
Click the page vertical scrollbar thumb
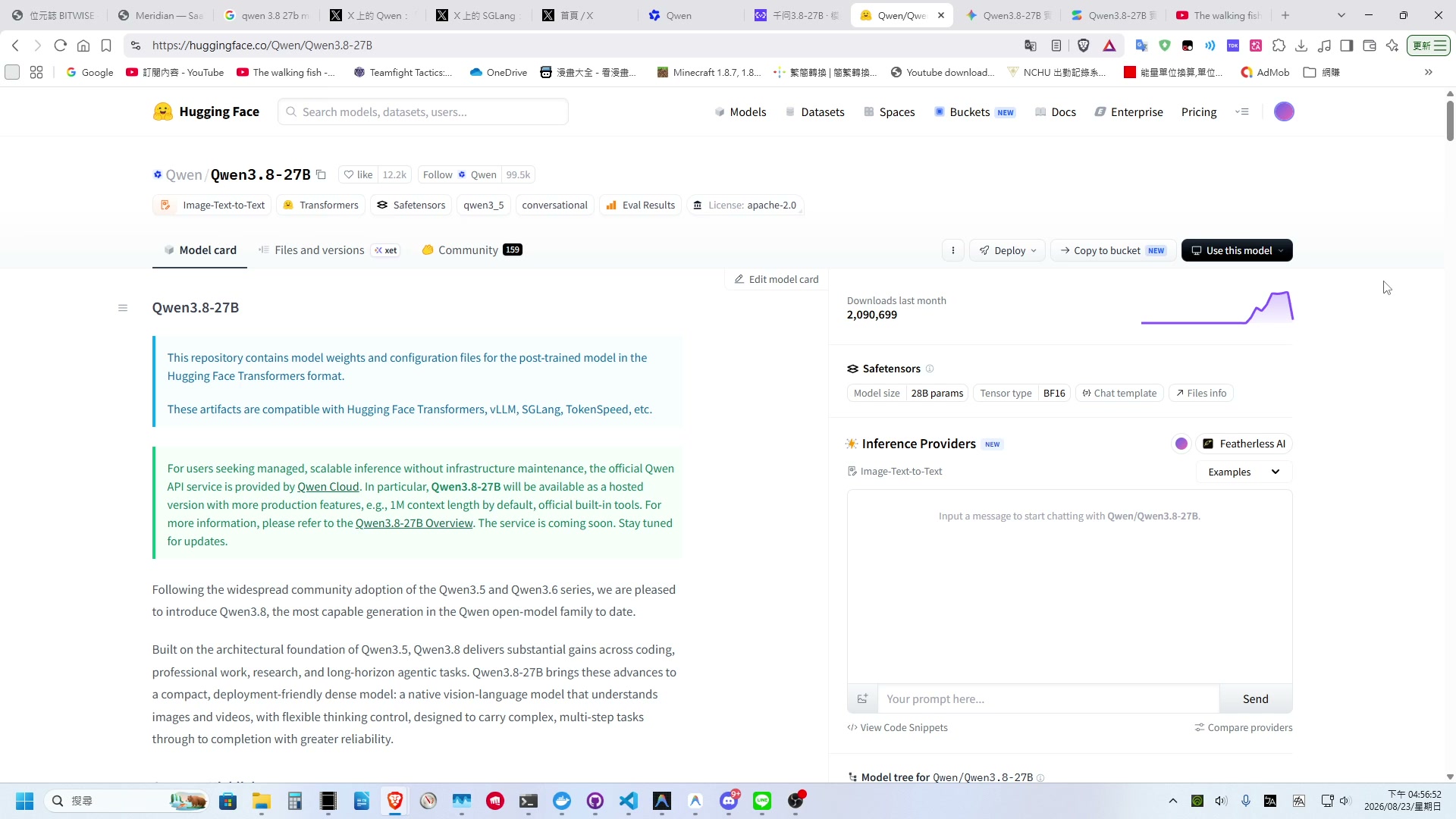pyautogui.click(x=1450, y=120)
